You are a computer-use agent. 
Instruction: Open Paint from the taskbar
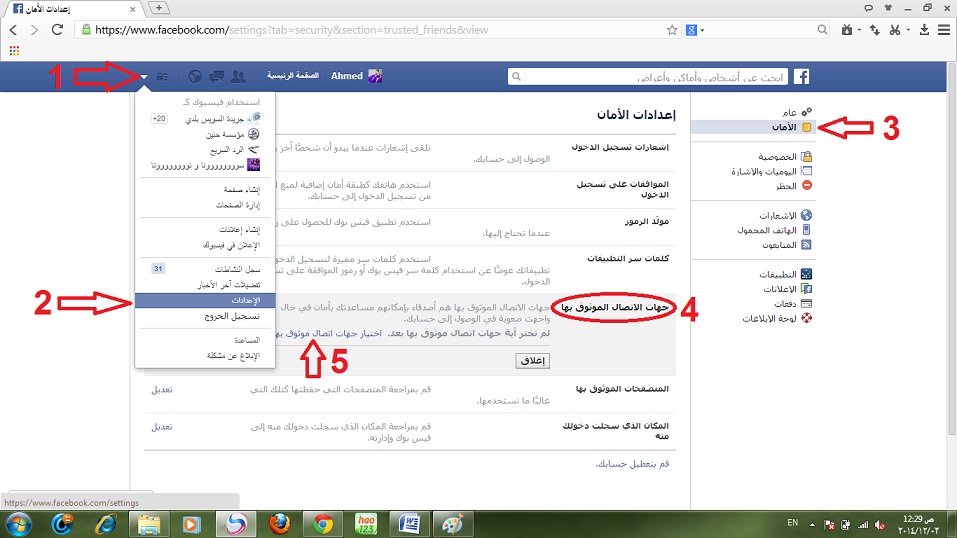pyautogui.click(x=453, y=525)
